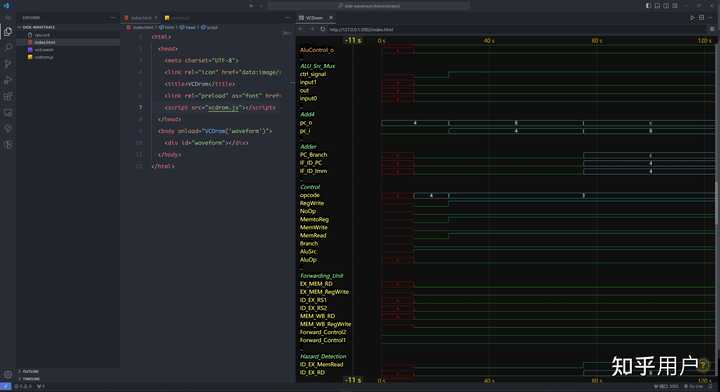The image size is (720, 392).
Task: Open Manage gear at activity bar bottom
Action: coord(8,374)
